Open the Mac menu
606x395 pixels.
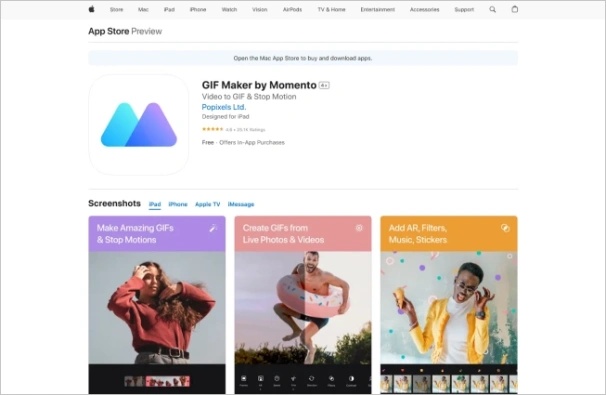[143, 9]
